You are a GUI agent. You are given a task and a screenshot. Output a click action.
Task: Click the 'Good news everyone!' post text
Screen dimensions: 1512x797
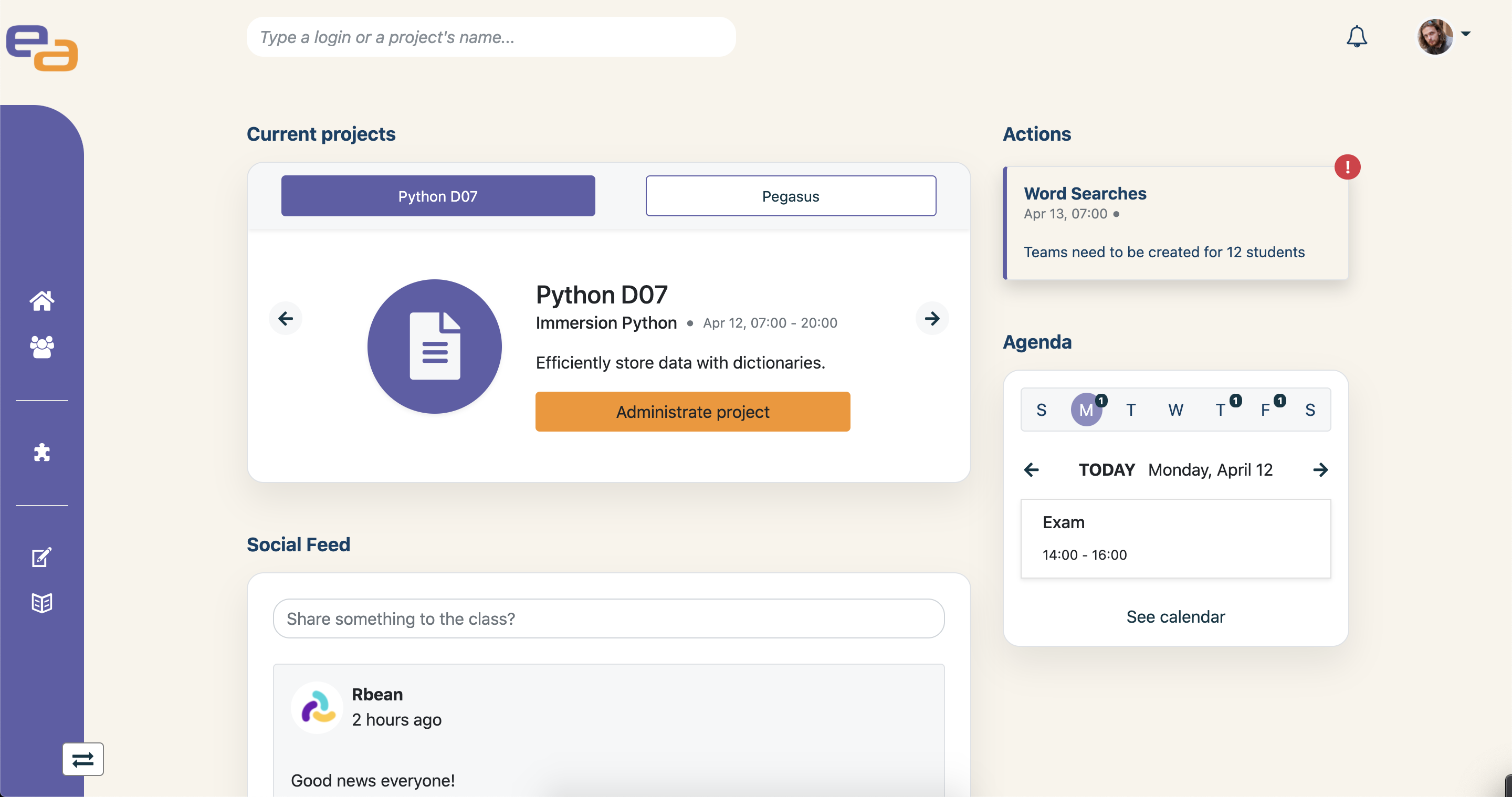coord(373,781)
